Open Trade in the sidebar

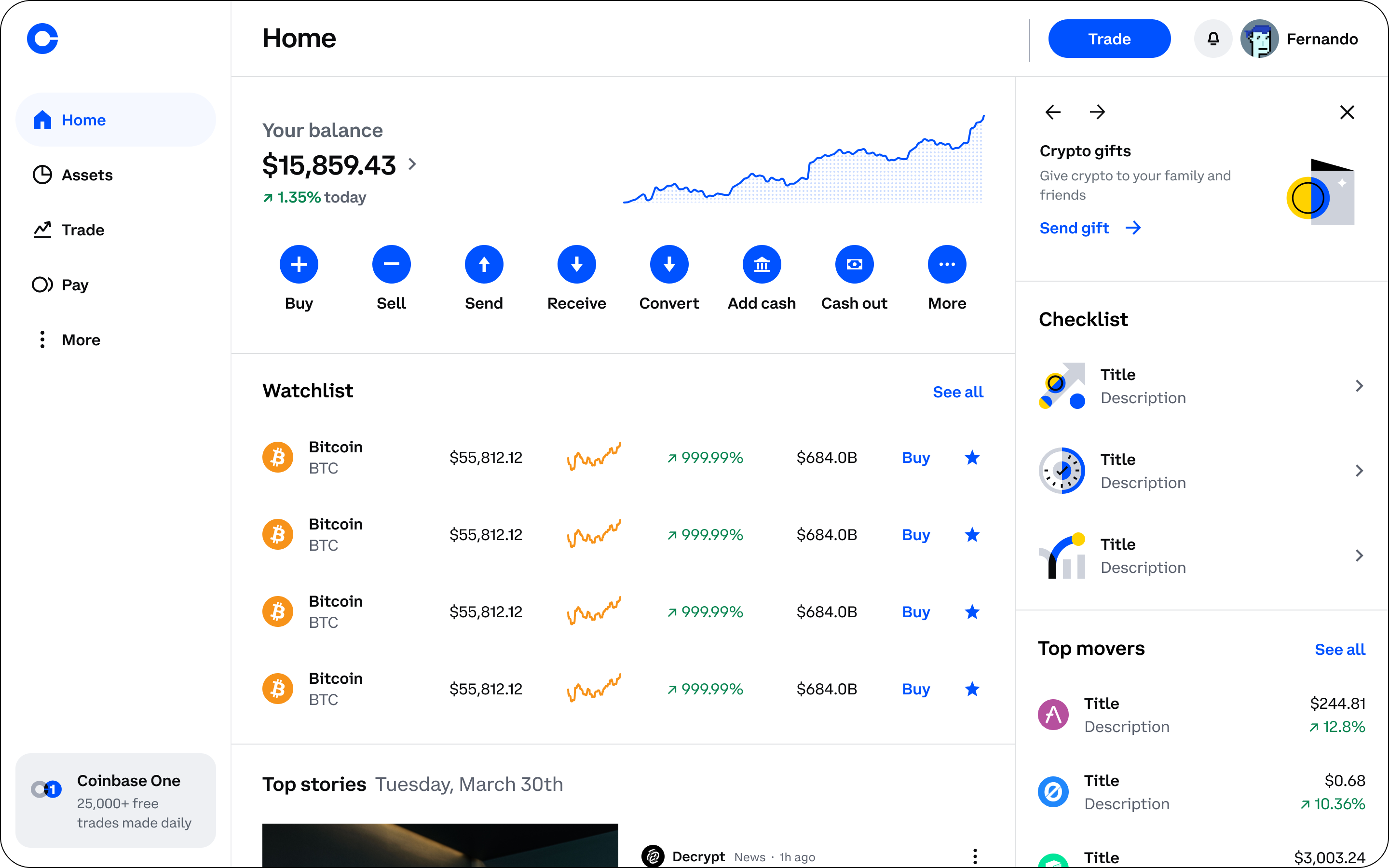point(115,230)
